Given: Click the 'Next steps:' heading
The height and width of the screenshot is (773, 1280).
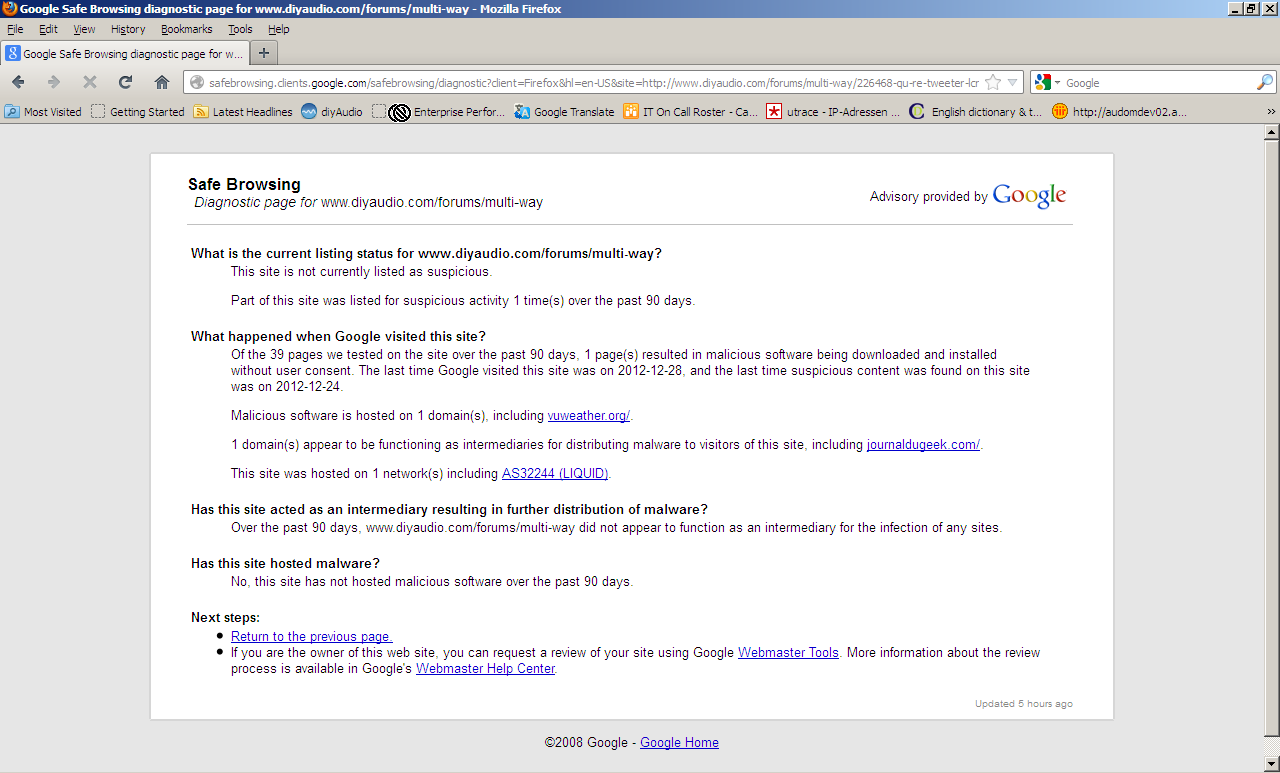Looking at the screenshot, I should click(x=225, y=618).
